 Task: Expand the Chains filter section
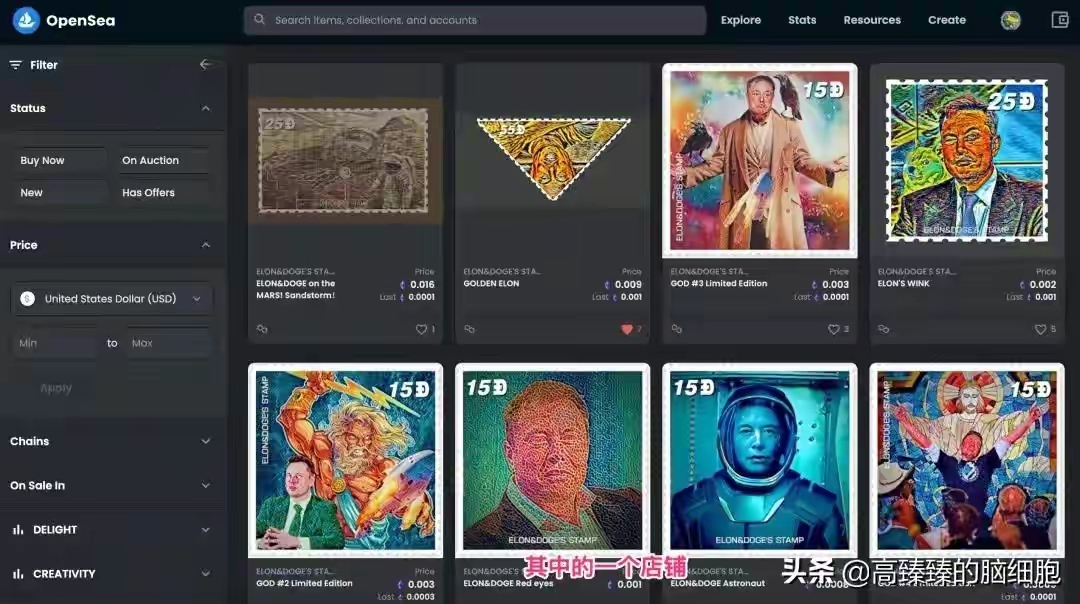(205, 441)
